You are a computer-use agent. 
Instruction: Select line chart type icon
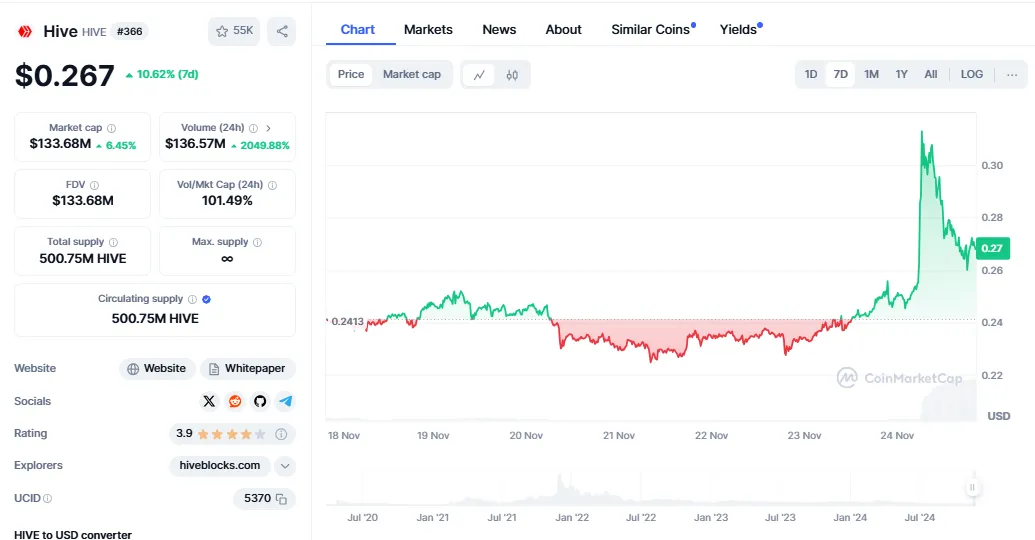[479, 75]
